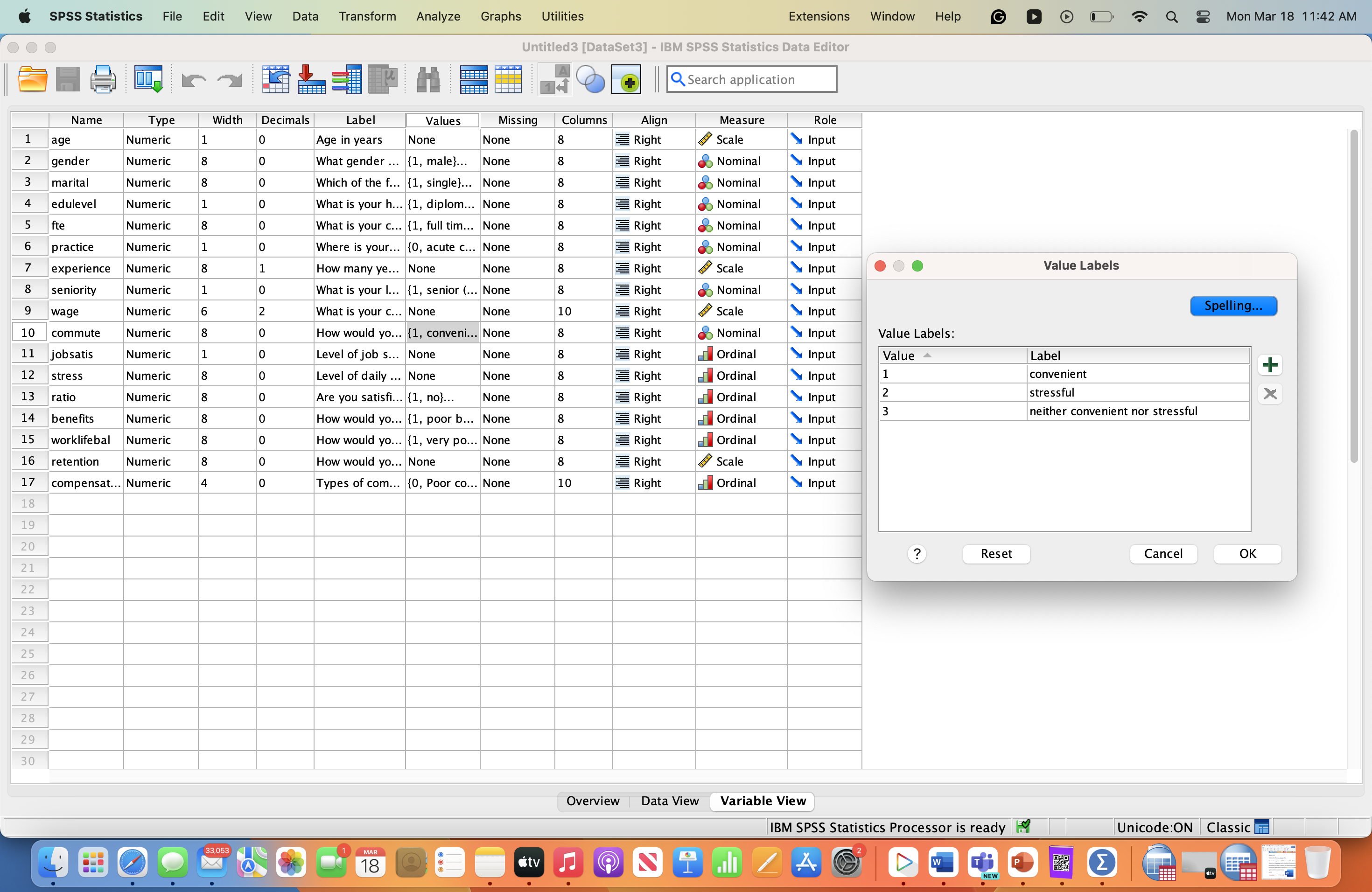This screenshot has height=892, width=1372.
Task: Select the Nominal measure for gender row
Action: point(740,161)
